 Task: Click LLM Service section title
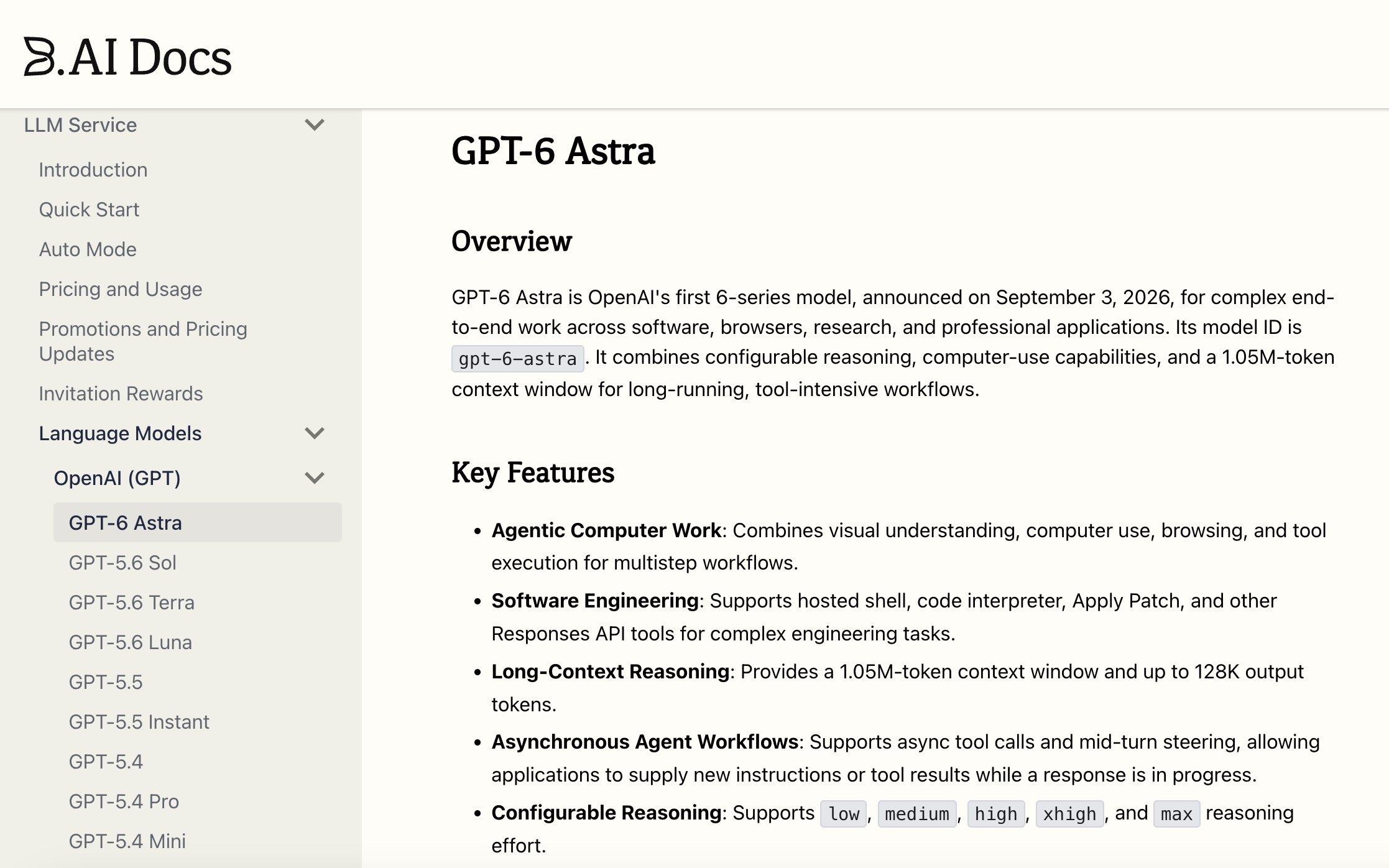80,125
